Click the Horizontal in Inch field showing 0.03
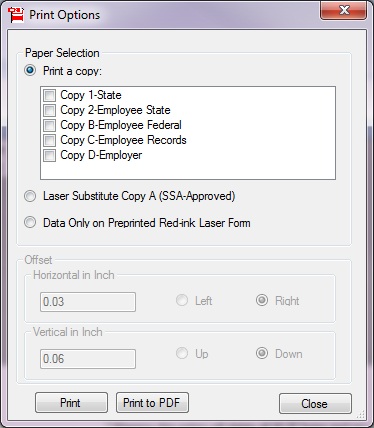Screen dimensions: 374x428 pyautogui.click(x=88, y=302)
